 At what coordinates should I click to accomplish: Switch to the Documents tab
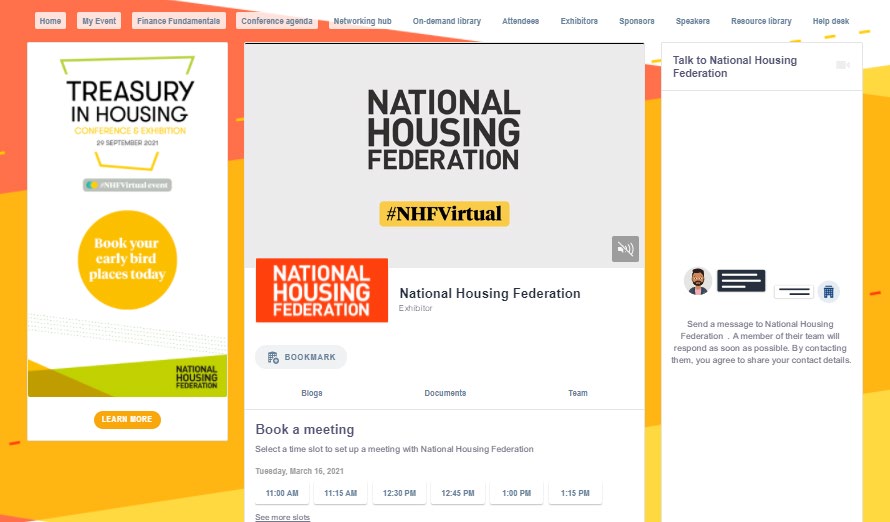tap(445, 393)
